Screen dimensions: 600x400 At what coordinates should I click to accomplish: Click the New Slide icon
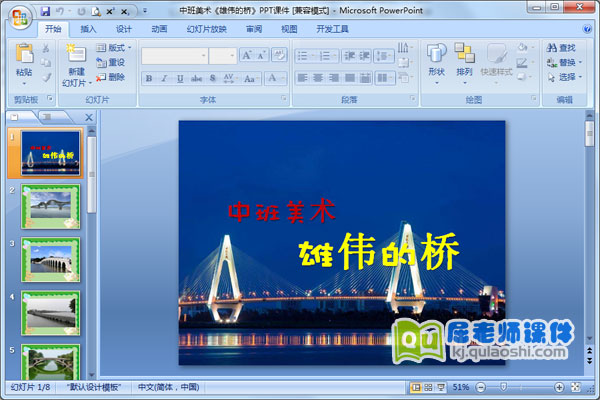pos(76,54)
